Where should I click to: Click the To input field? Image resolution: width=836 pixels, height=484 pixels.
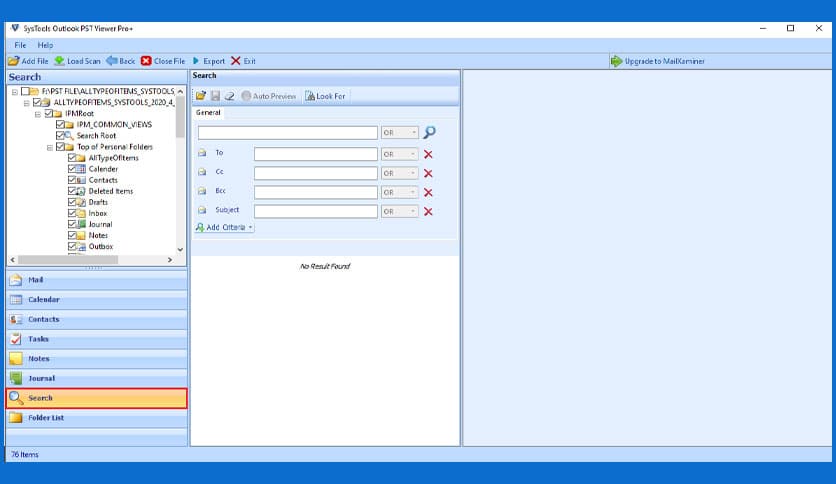coord(316,155)
